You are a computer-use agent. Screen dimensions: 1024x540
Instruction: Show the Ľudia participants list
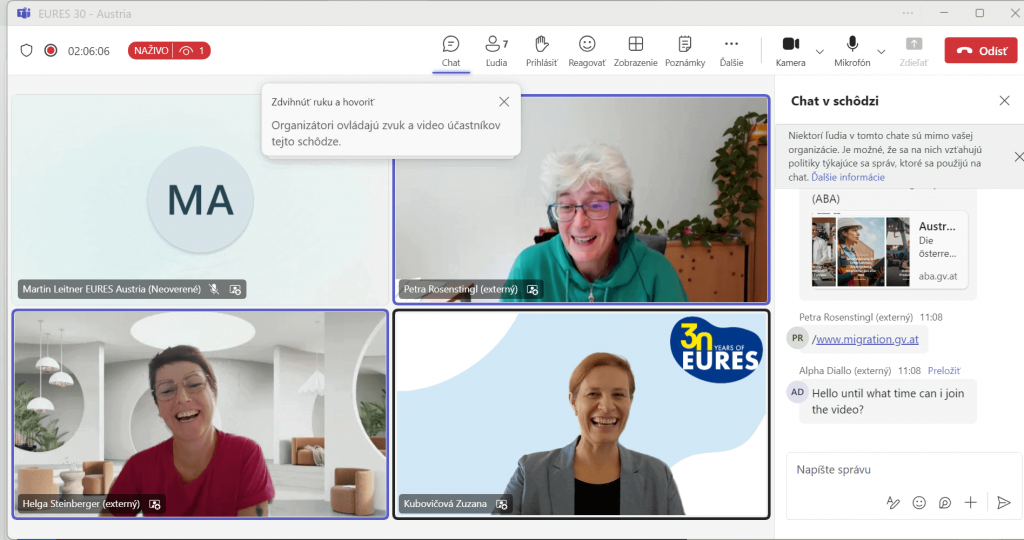pyautogui.click(x=496, y=50)
